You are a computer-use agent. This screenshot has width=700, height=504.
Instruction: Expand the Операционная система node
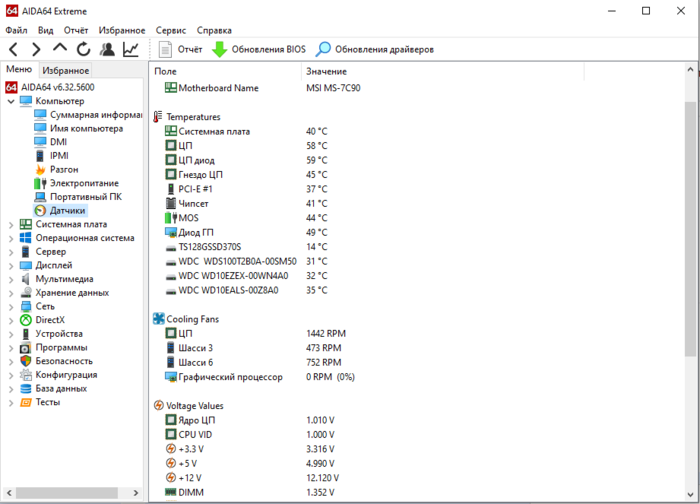pyautogui.click(x=11, y=238)
